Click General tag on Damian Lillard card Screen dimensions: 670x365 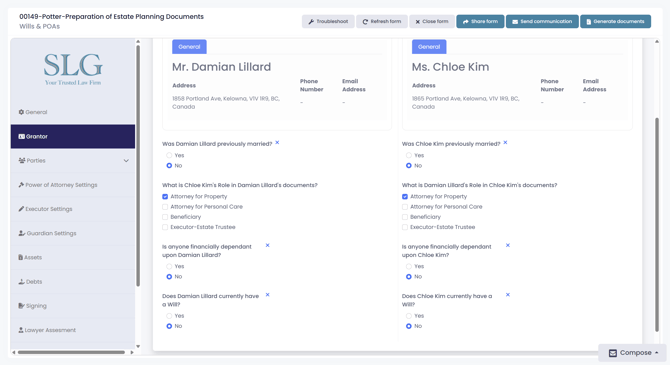tap(189, 47)
